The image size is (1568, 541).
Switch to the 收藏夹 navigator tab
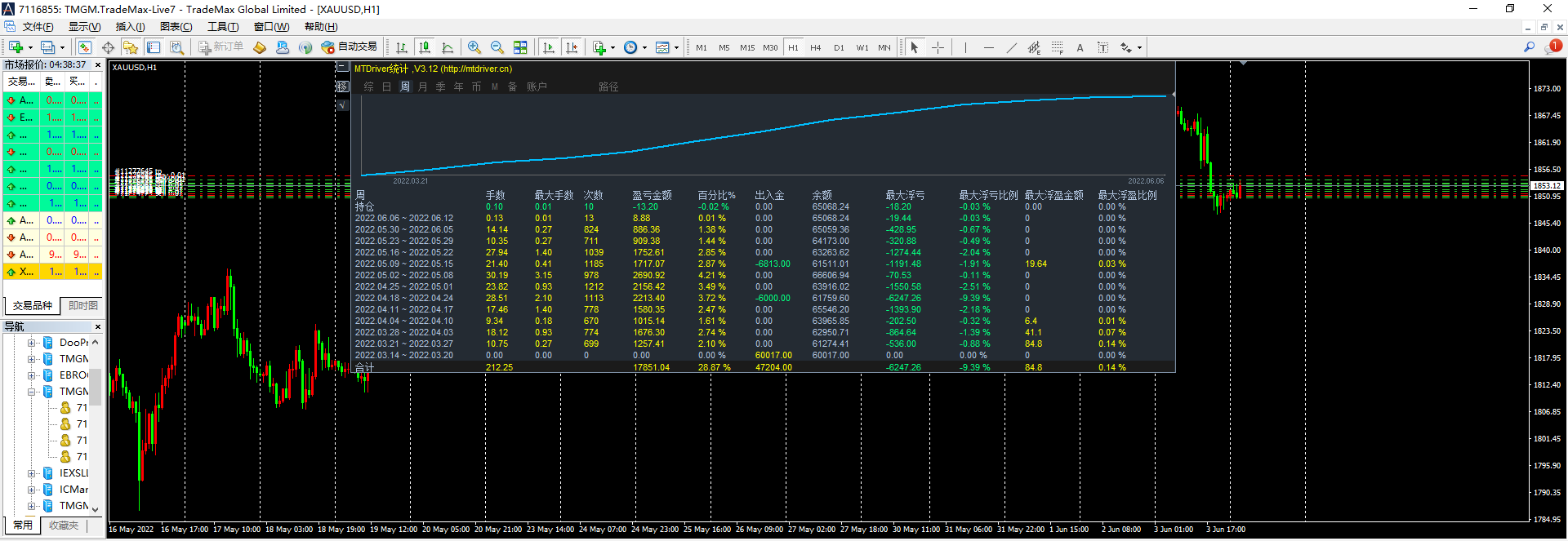pos(64,525)
